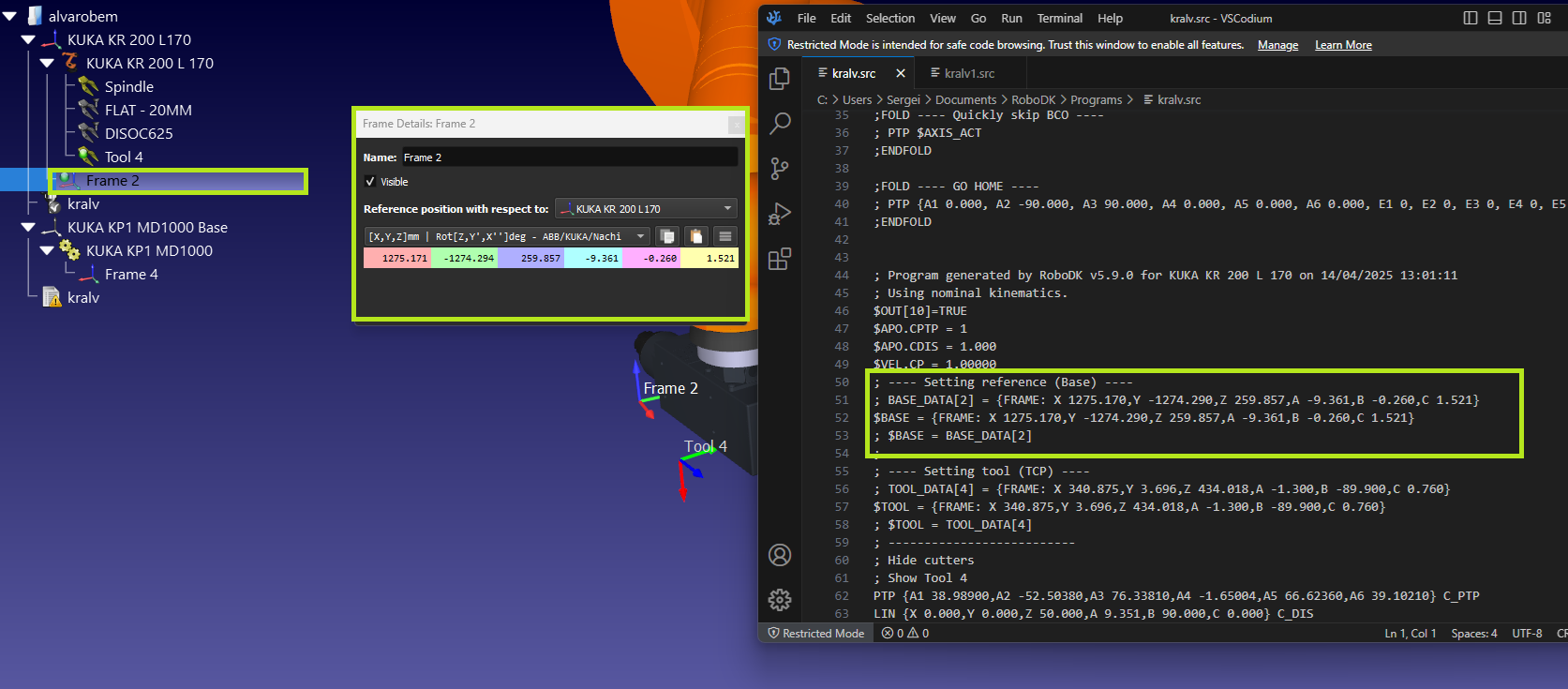The width and height of the screenshot is (1568, 689).
Task: Open the Run and Debug icon
Action: [779, 214]
